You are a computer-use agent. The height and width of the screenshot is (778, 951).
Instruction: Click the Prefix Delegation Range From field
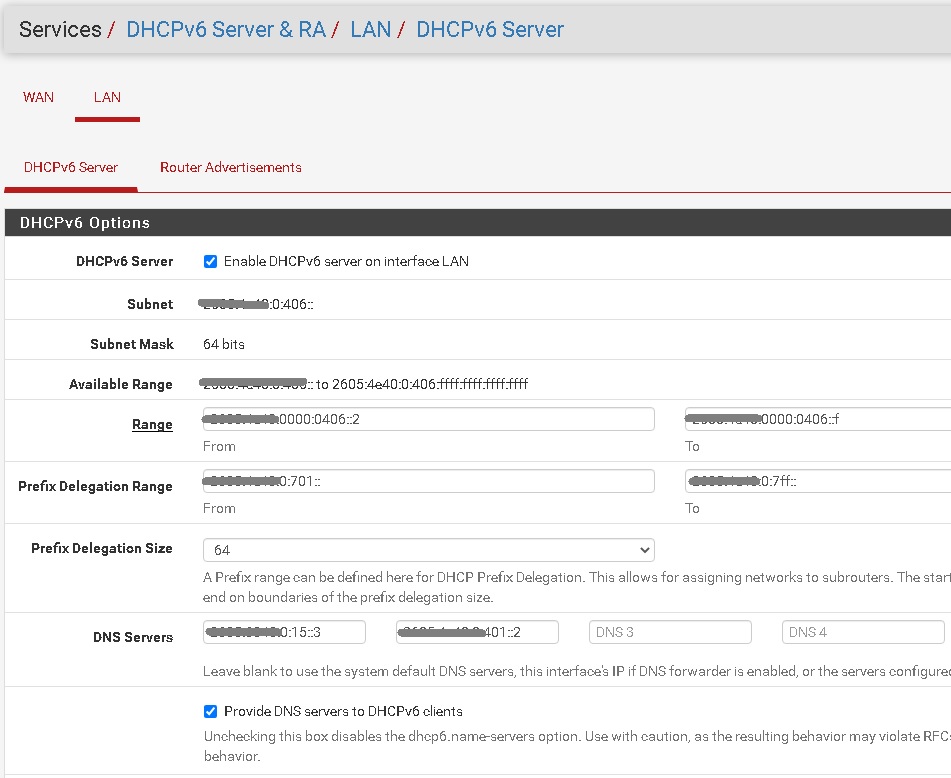[x=428, y=480]
